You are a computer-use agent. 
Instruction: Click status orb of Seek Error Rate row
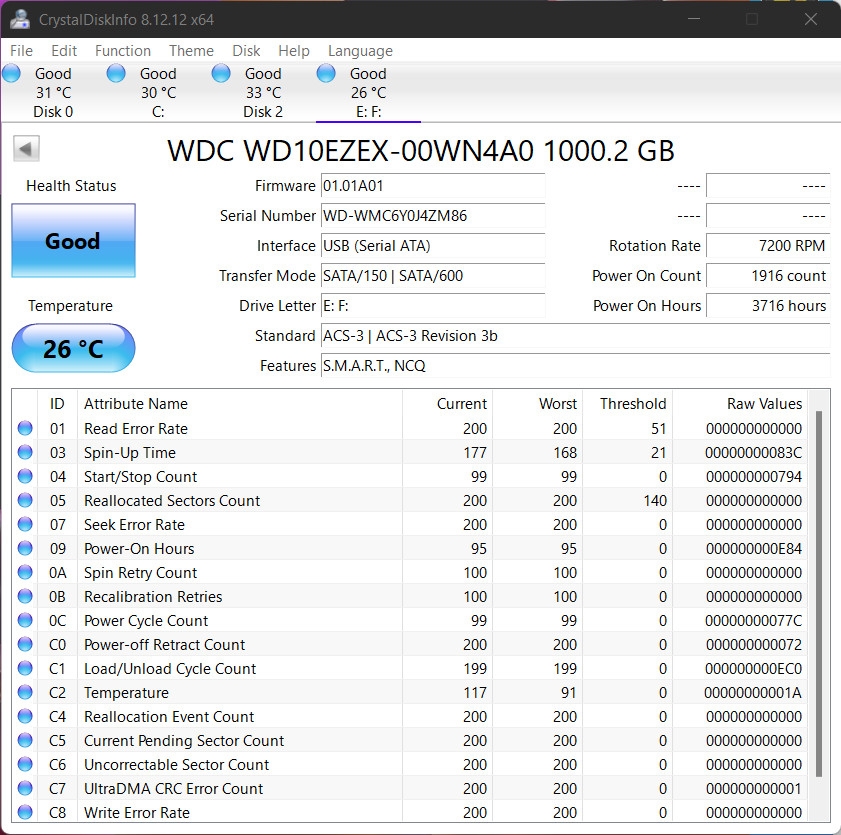click(x=25, y=524)
